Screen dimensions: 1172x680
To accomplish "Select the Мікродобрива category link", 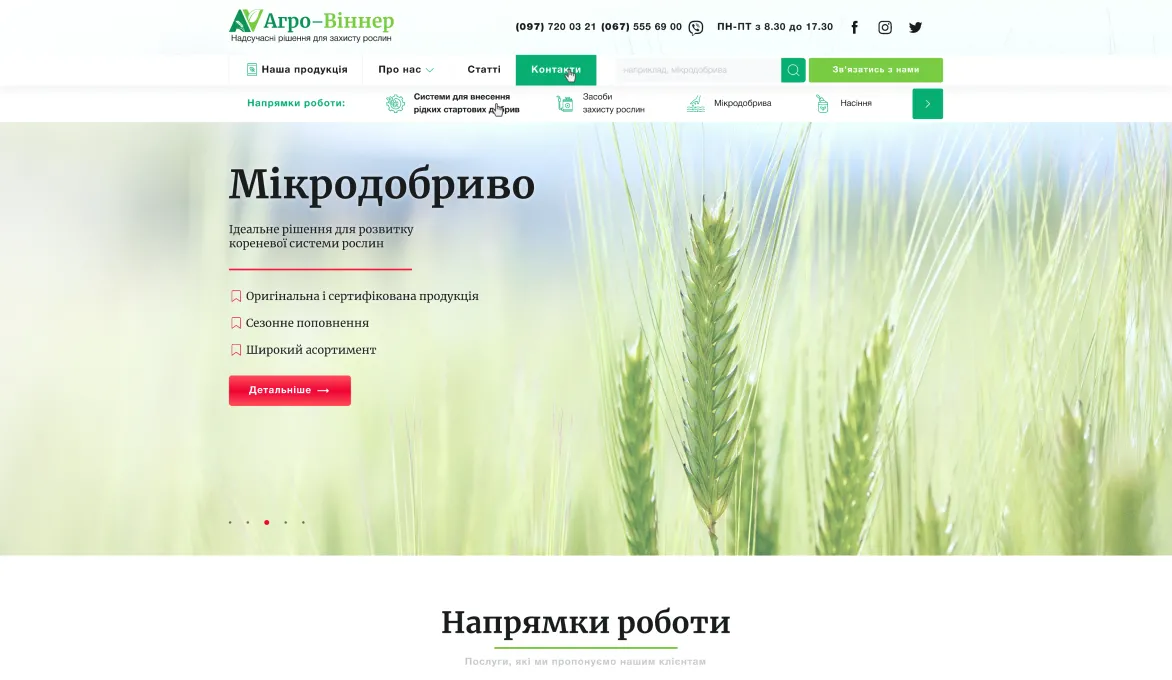I will tap(742, 103).
